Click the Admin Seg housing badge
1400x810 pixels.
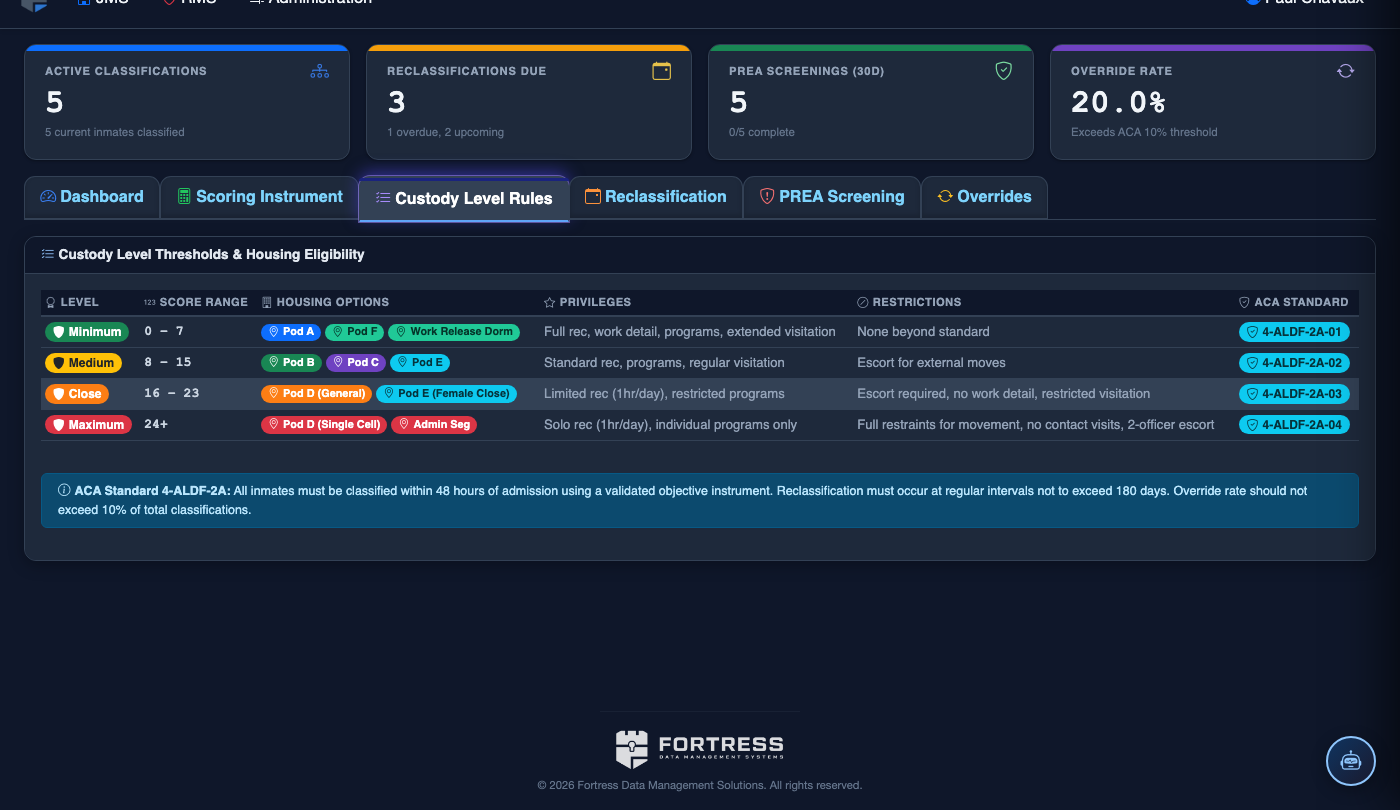[434, 425]
